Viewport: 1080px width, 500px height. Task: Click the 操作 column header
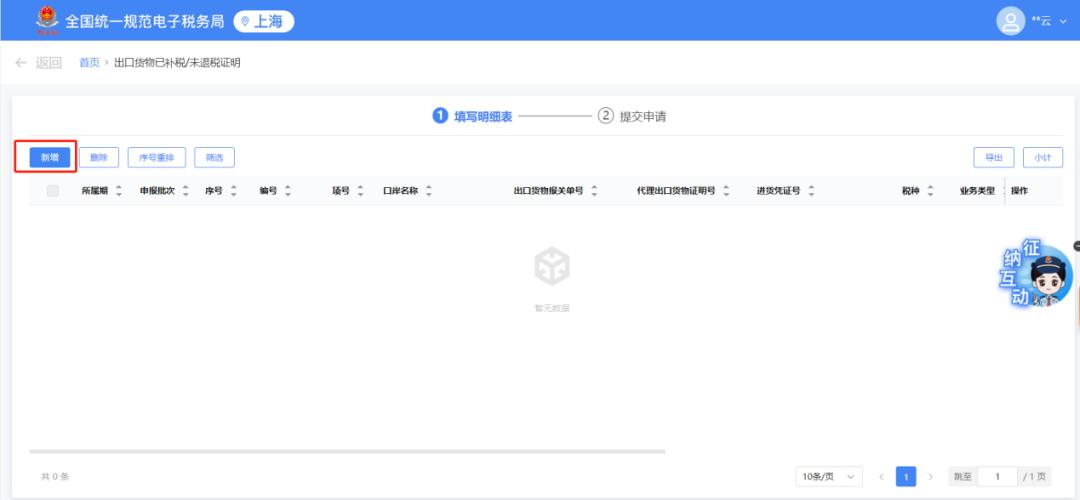tap(1019, 191)
